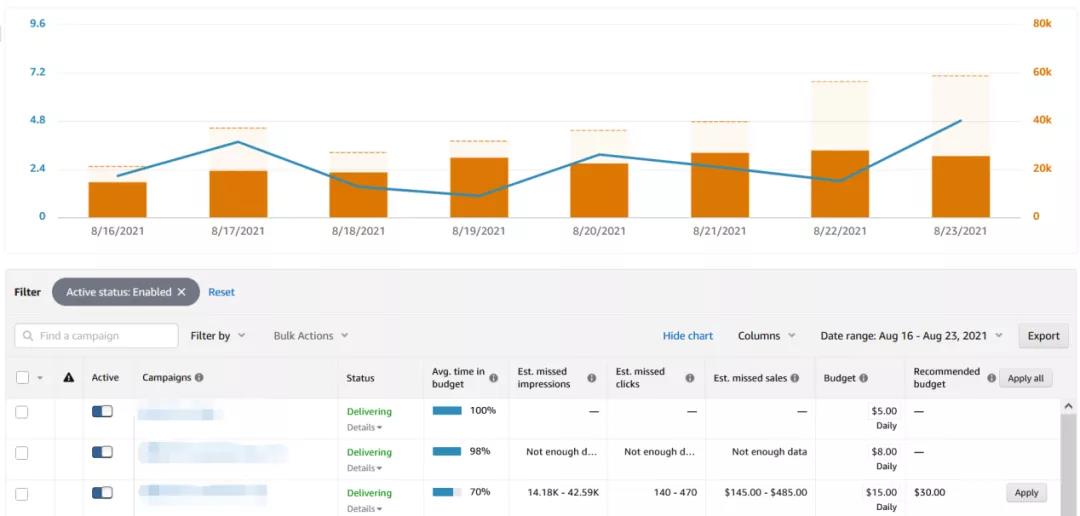Click info icon for Recommended budget column
Viewport: 1080px width, 516px height.
(x=991, y=378)
